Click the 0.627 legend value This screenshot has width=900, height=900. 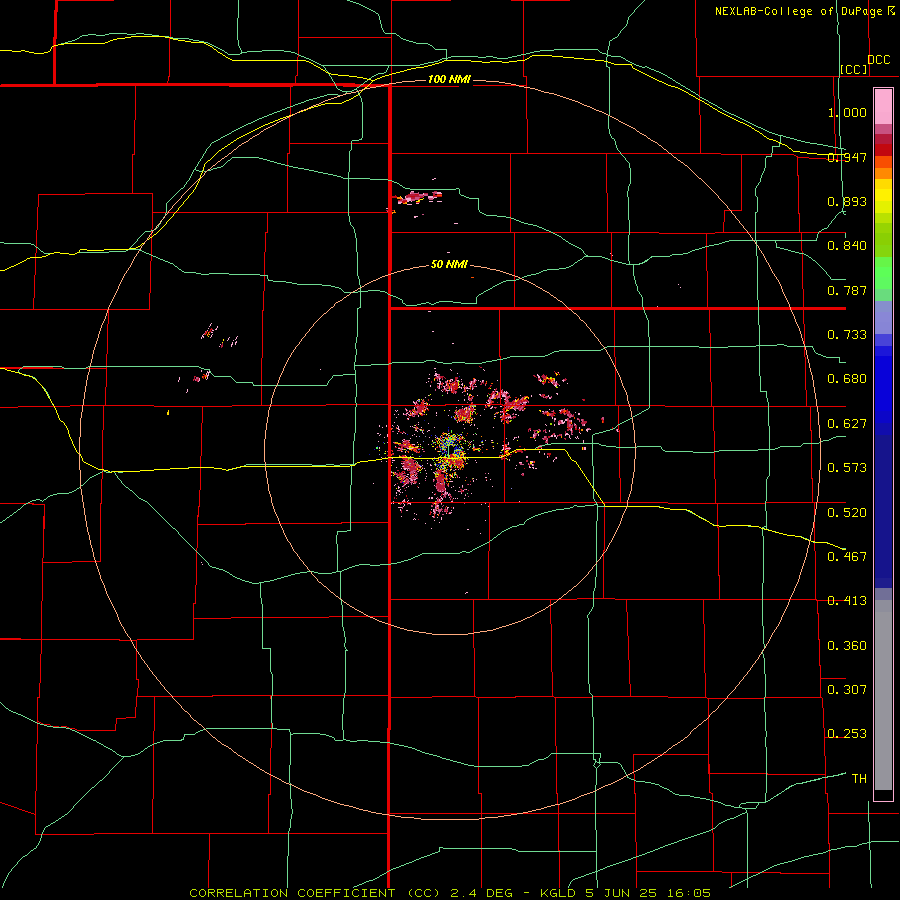click(847, 424)
